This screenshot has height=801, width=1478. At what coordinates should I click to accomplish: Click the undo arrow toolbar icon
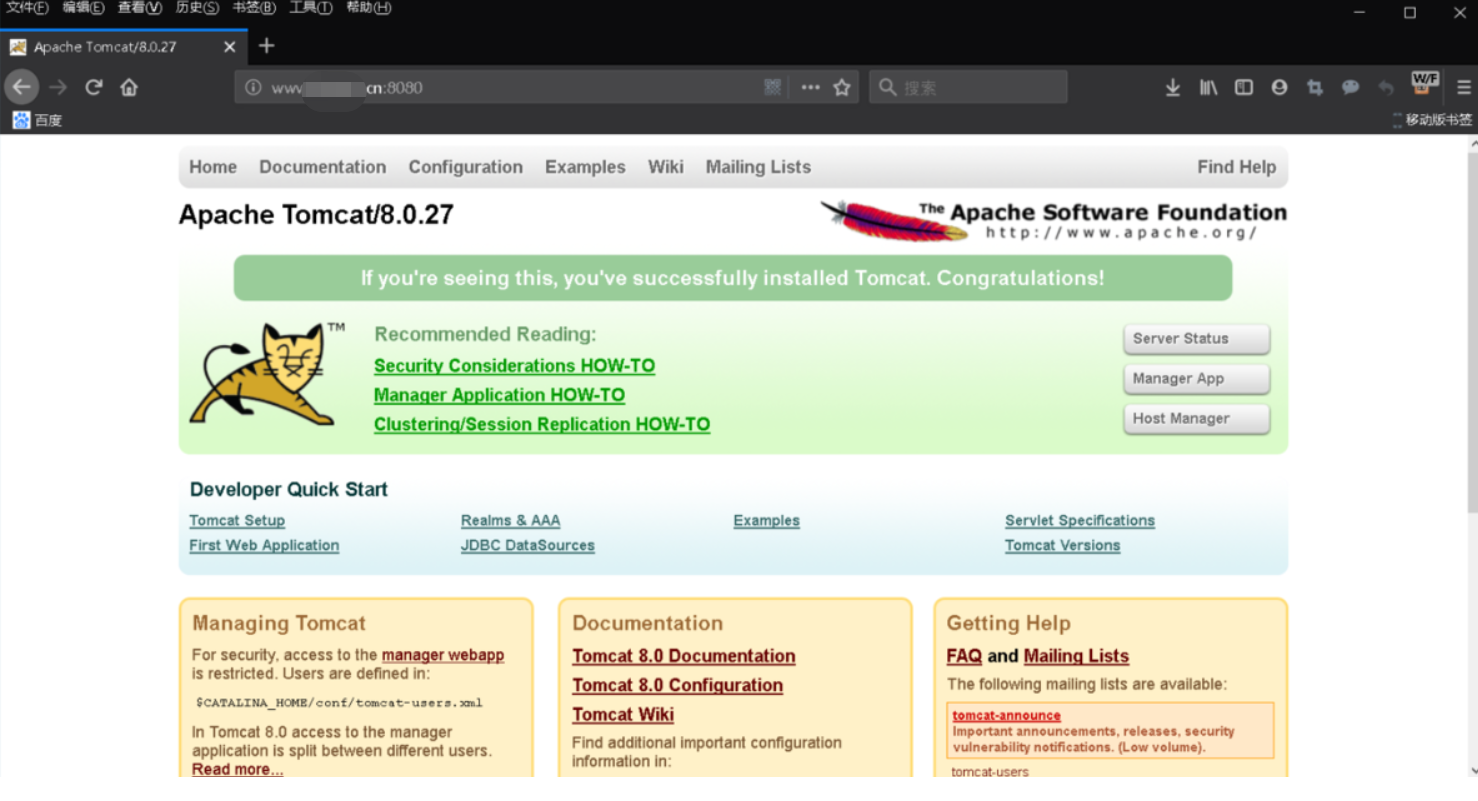tap(1385, 87)
